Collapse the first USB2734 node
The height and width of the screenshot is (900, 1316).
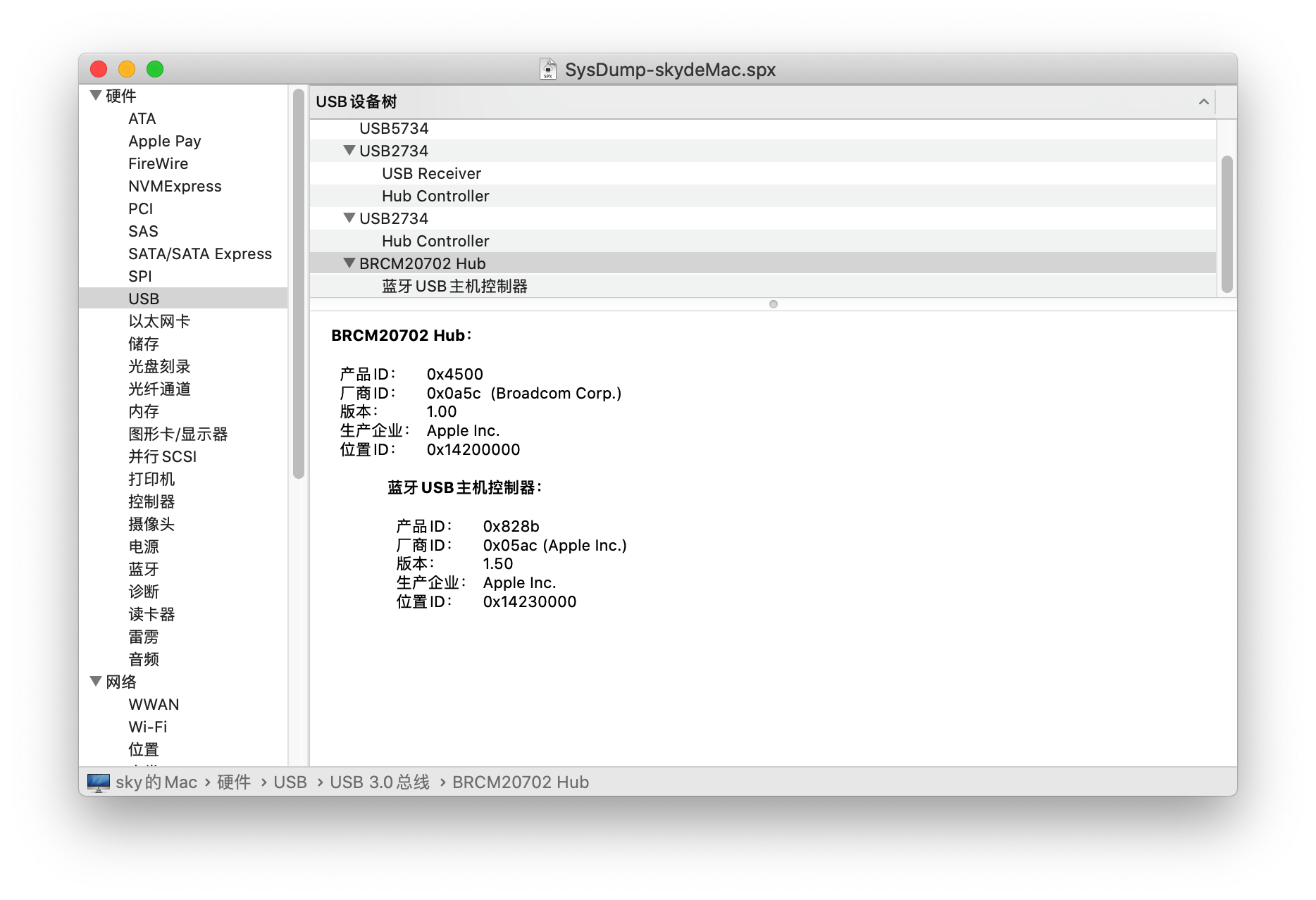pyautogui.click(x=349, y=150)
